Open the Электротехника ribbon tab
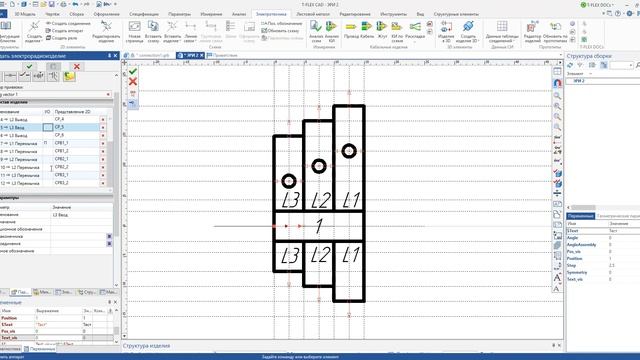640x360 pixels. [x=271, y=14]
